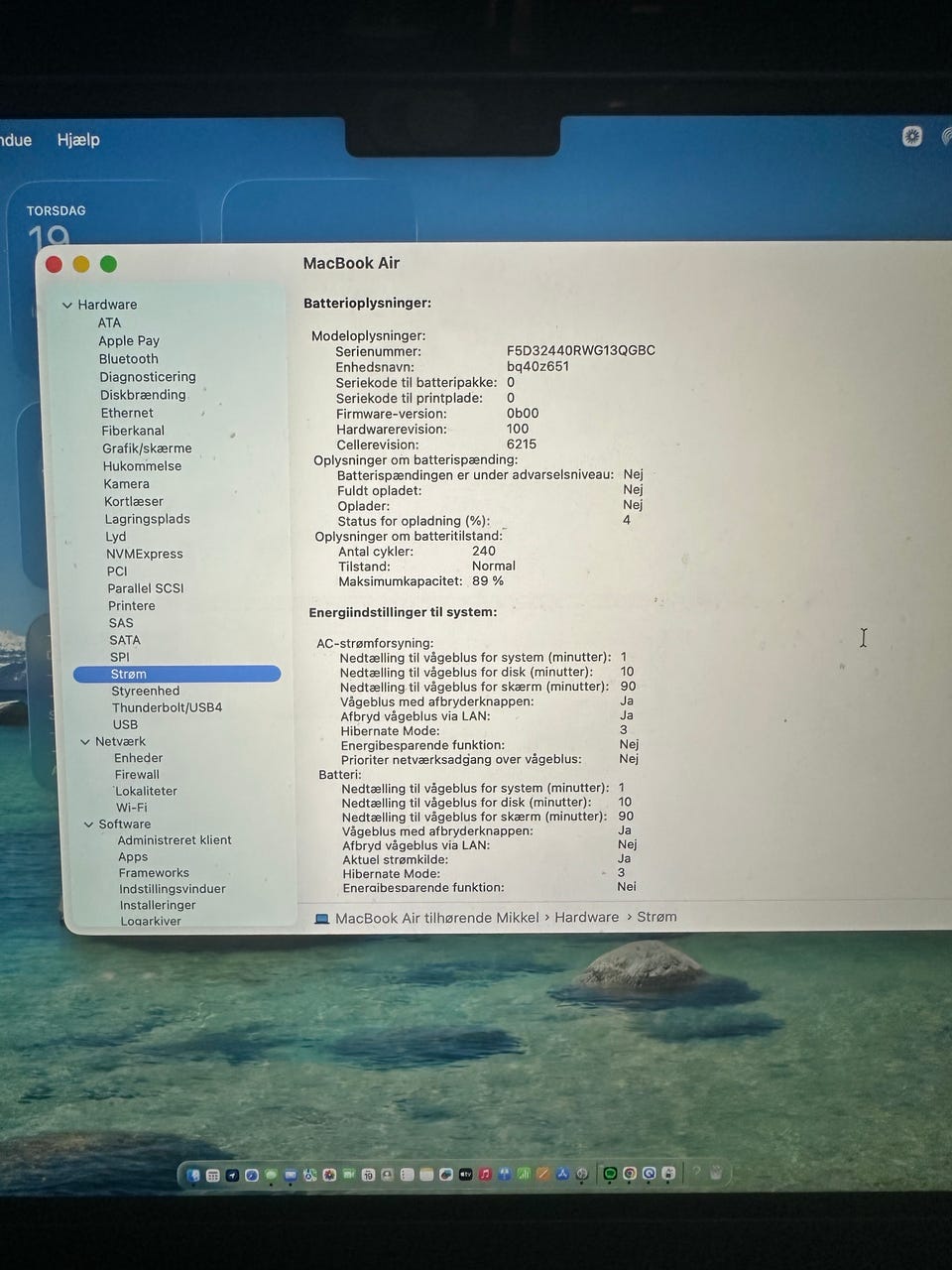Select Frameworks under Software

tap(154, 873)
